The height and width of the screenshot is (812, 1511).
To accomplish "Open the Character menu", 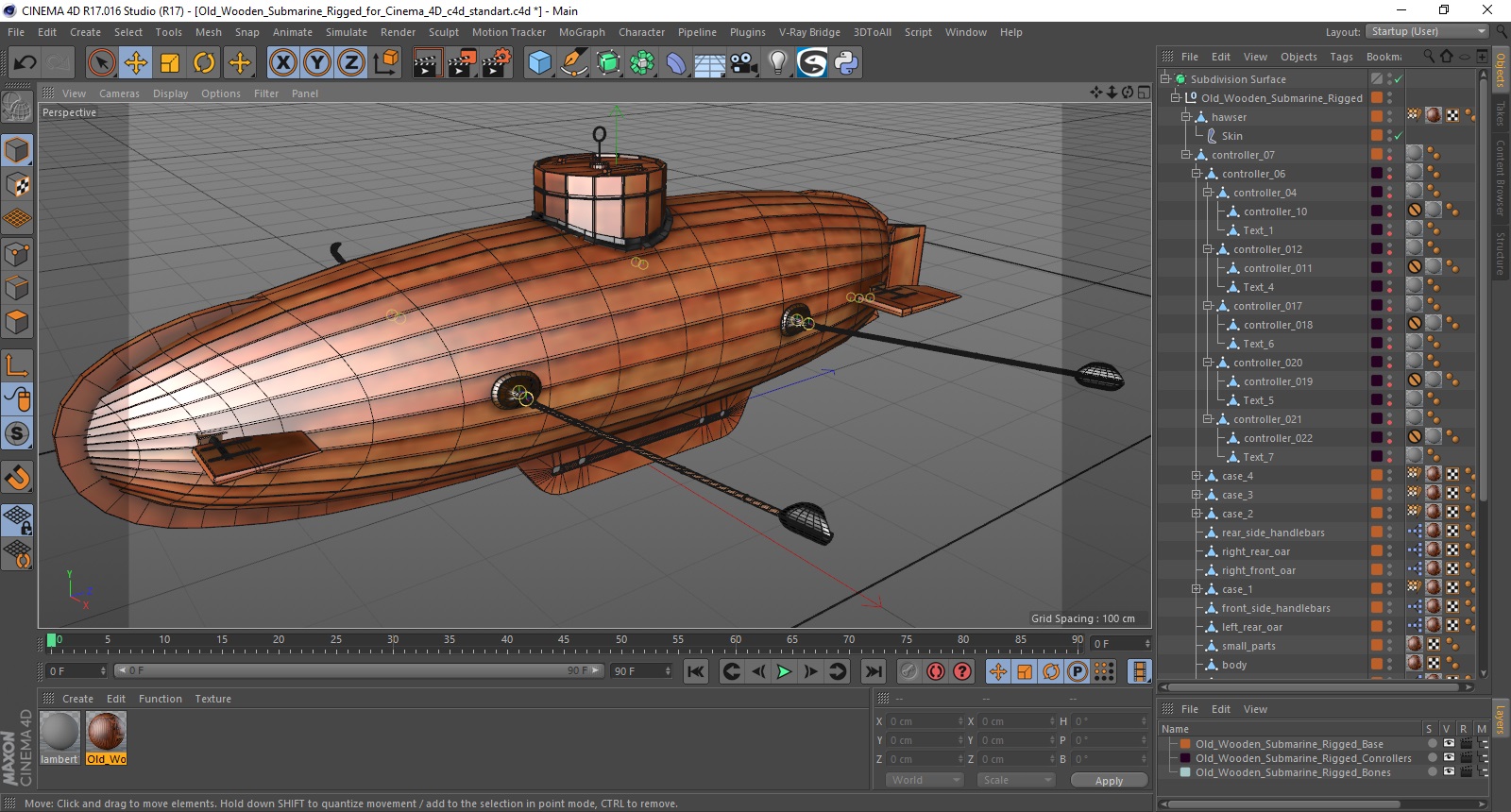I will point(641,32).
